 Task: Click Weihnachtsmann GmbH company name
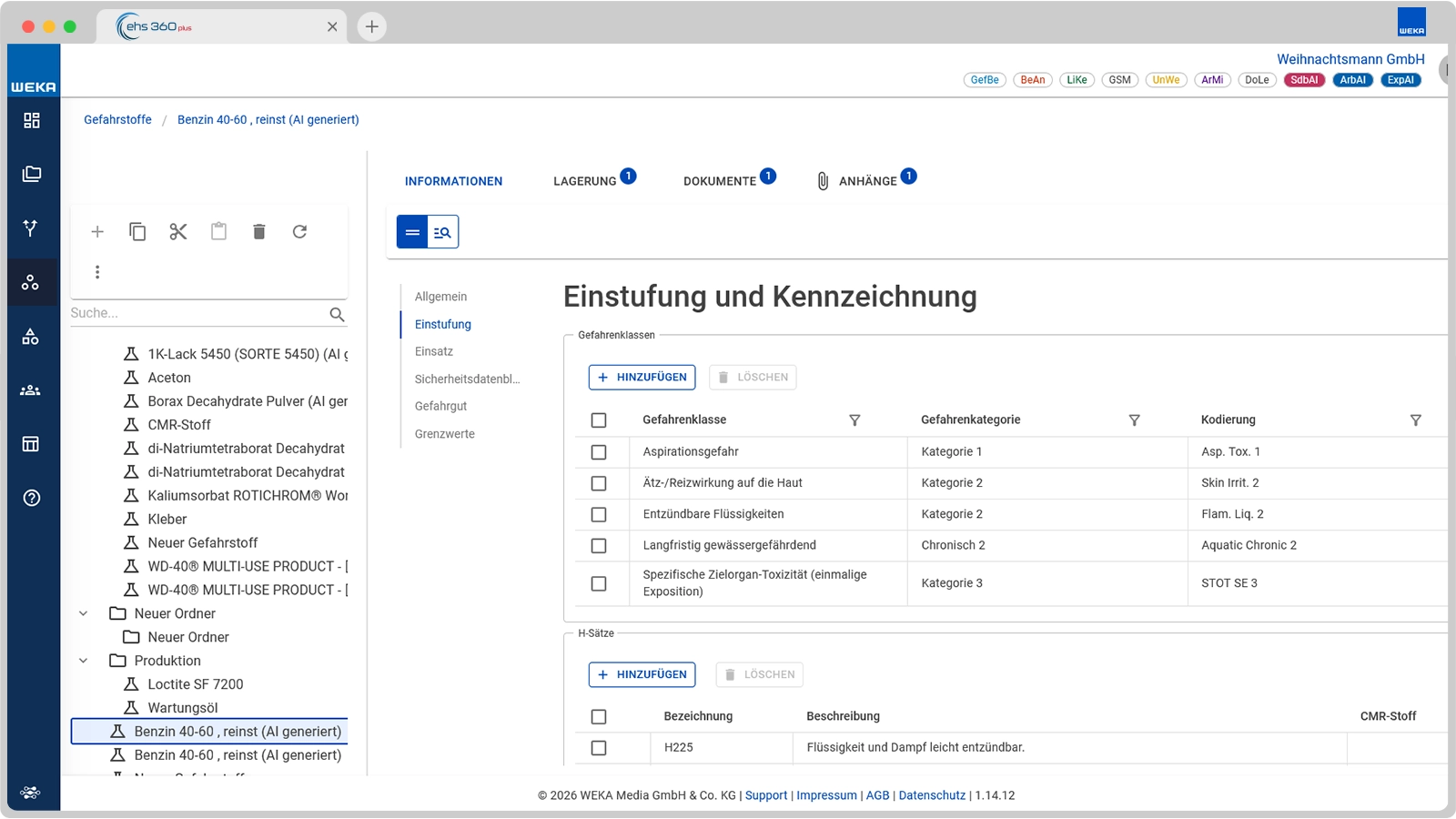(x=1350, y=59)
